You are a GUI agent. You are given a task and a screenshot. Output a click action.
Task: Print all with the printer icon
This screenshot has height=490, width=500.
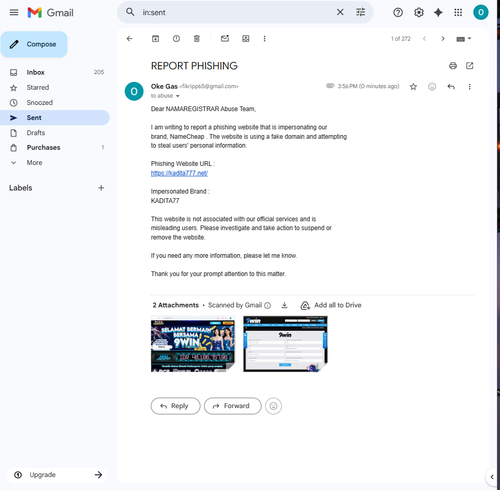click(453, 66)
